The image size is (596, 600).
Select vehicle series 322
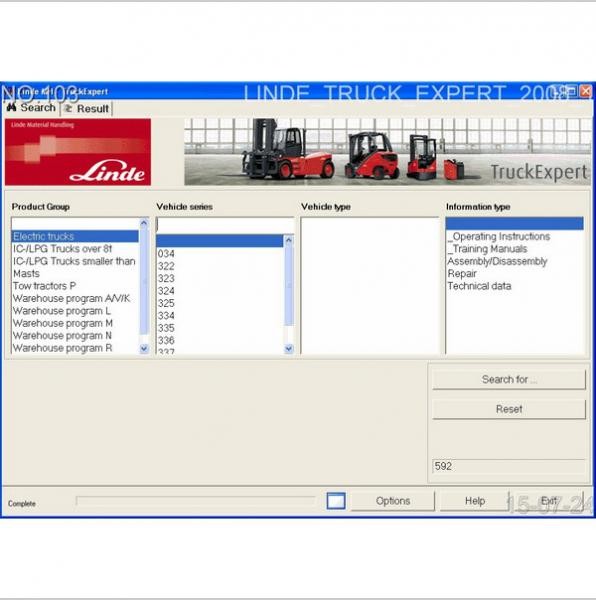click(x=220, y=266)
